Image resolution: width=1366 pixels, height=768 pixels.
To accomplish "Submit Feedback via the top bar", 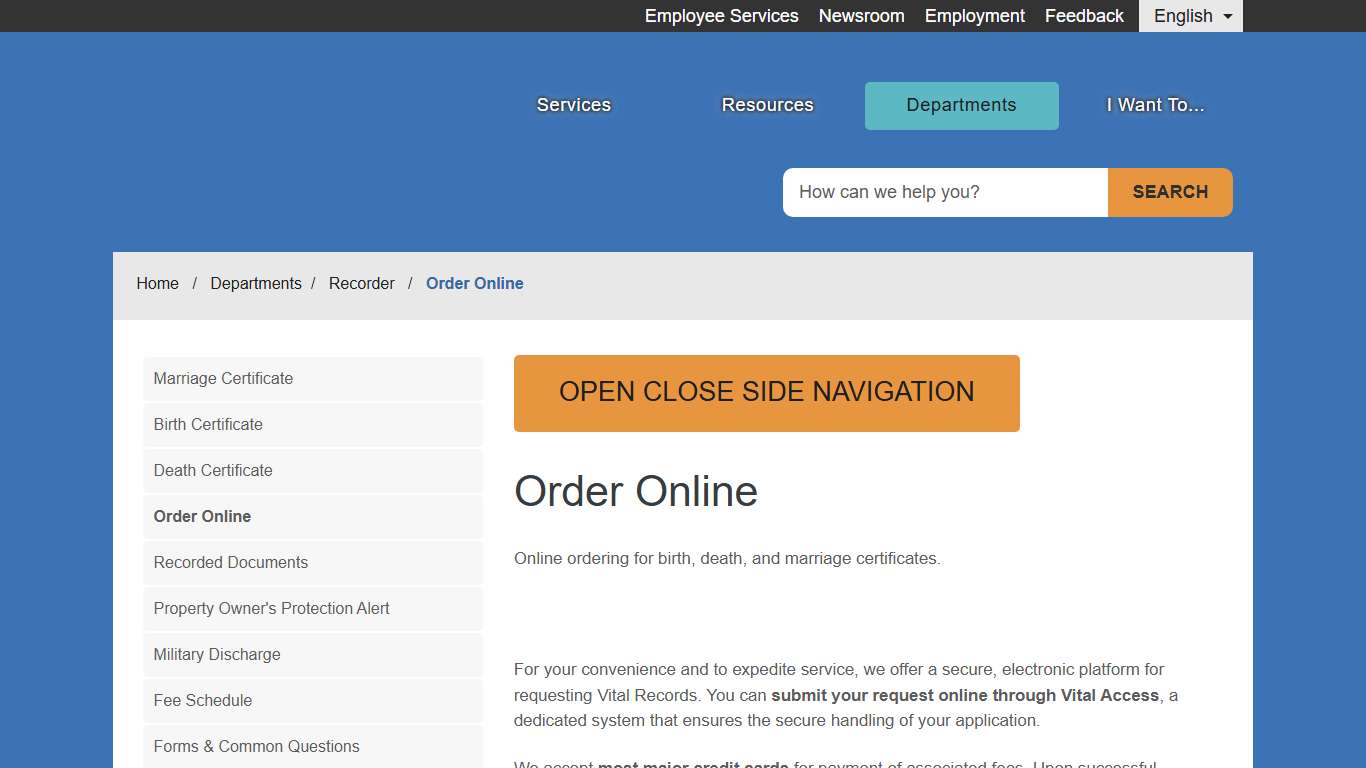I will (x=1083, y=16).
